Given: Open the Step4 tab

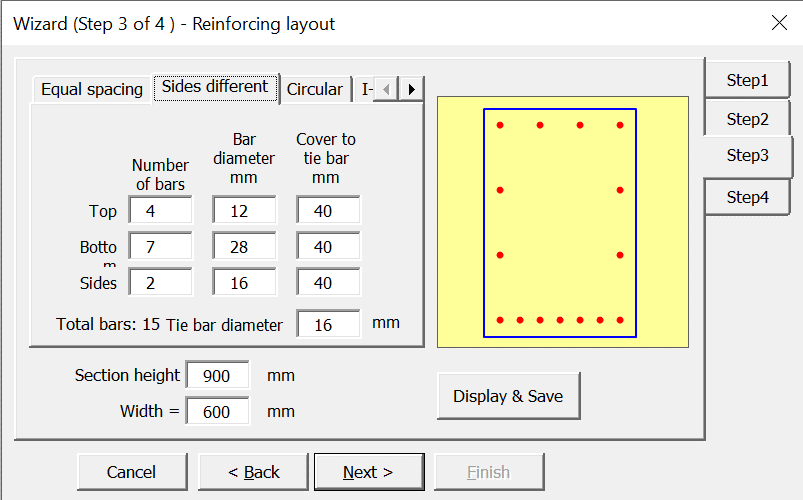Looking at the screenshot, I should point(747,197).
